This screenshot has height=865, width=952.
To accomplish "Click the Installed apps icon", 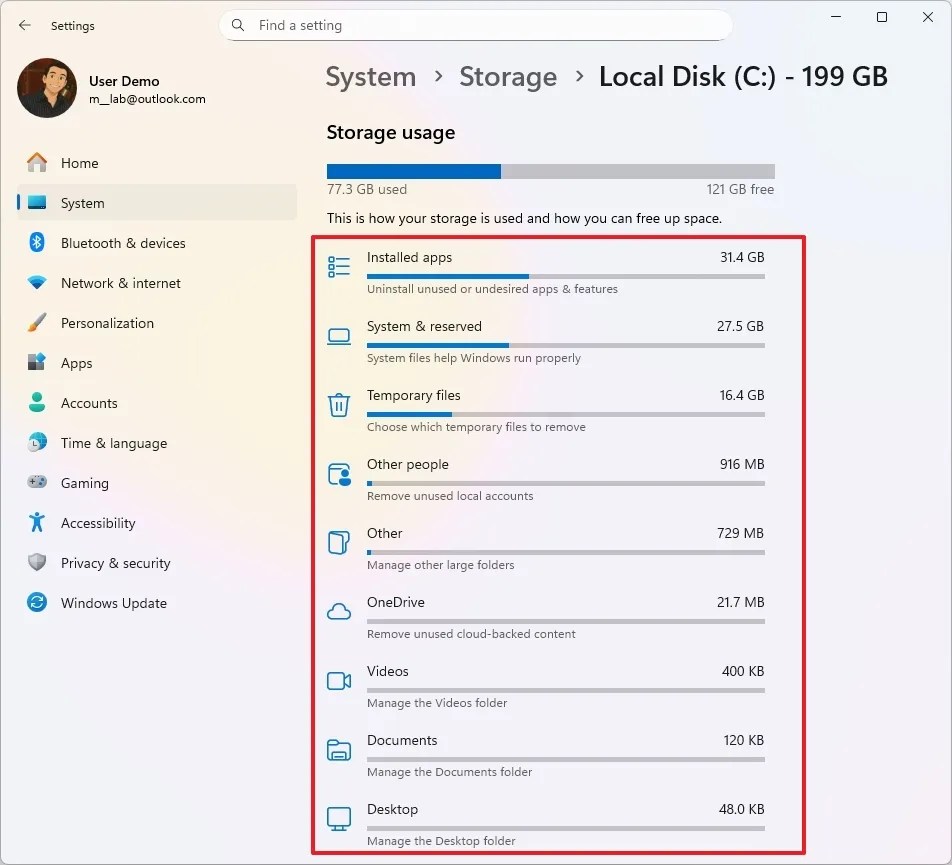I will (338, 265).
